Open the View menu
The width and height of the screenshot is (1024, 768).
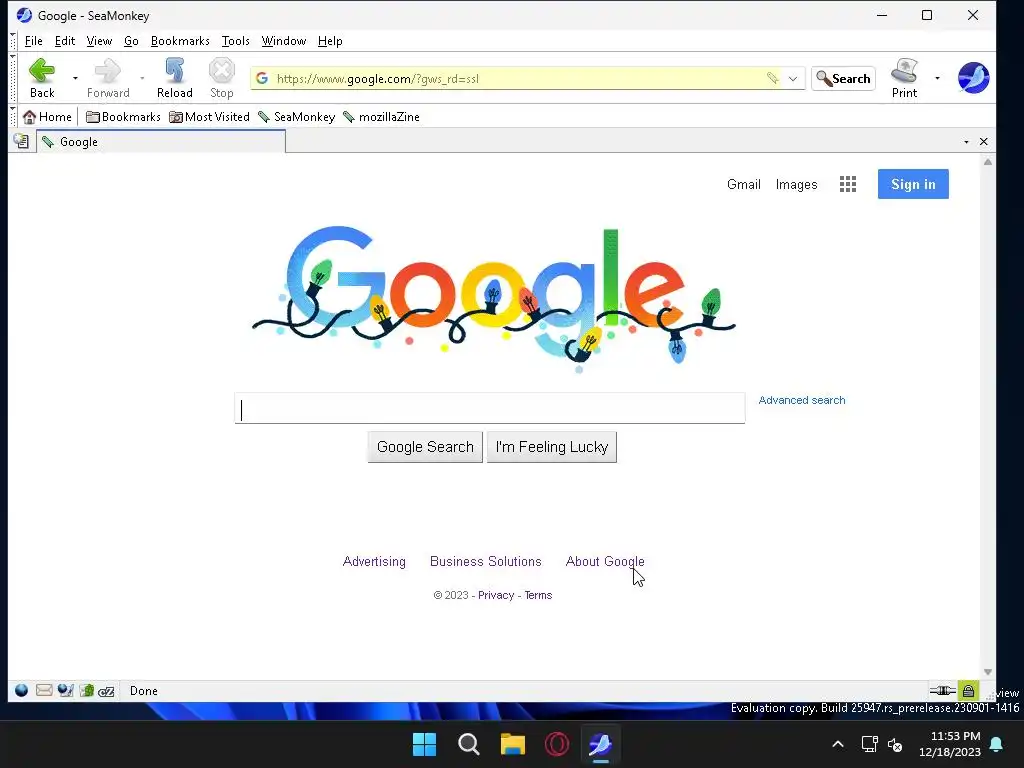99,40
